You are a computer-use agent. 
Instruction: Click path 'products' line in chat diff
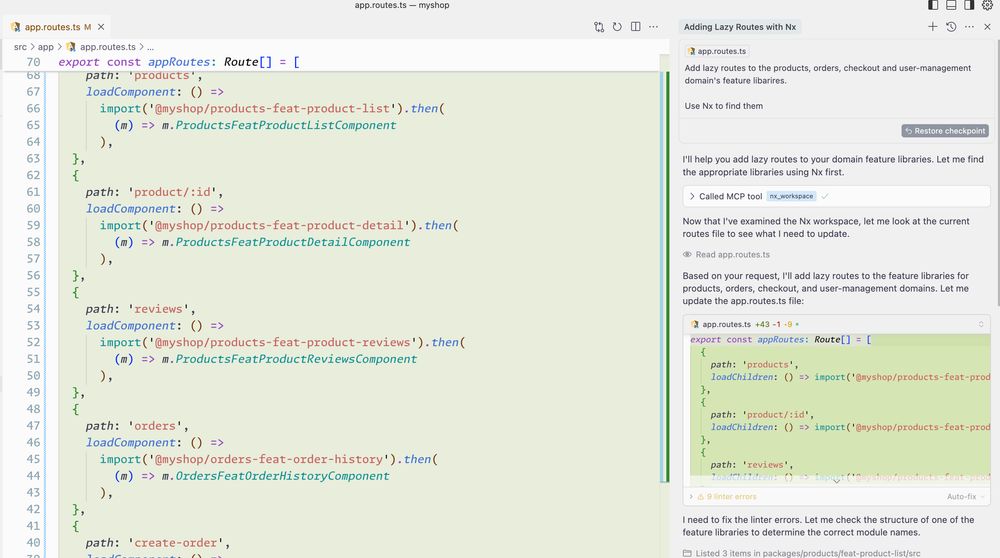(x=754, y=365)
